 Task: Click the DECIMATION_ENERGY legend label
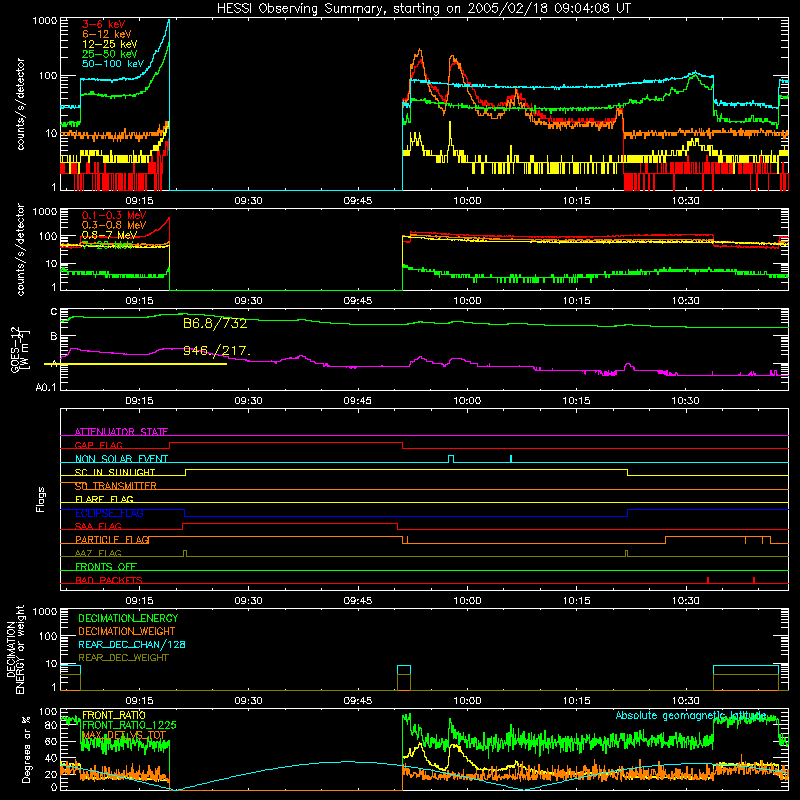128,618
